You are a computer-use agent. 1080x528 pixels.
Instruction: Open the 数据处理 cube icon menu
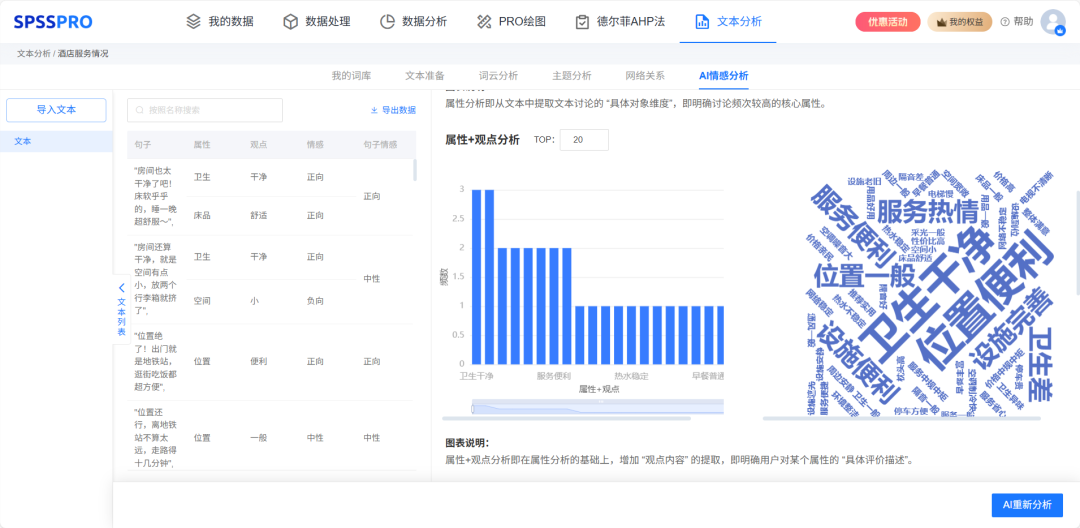pyautogui.click(x=318, y=21)
